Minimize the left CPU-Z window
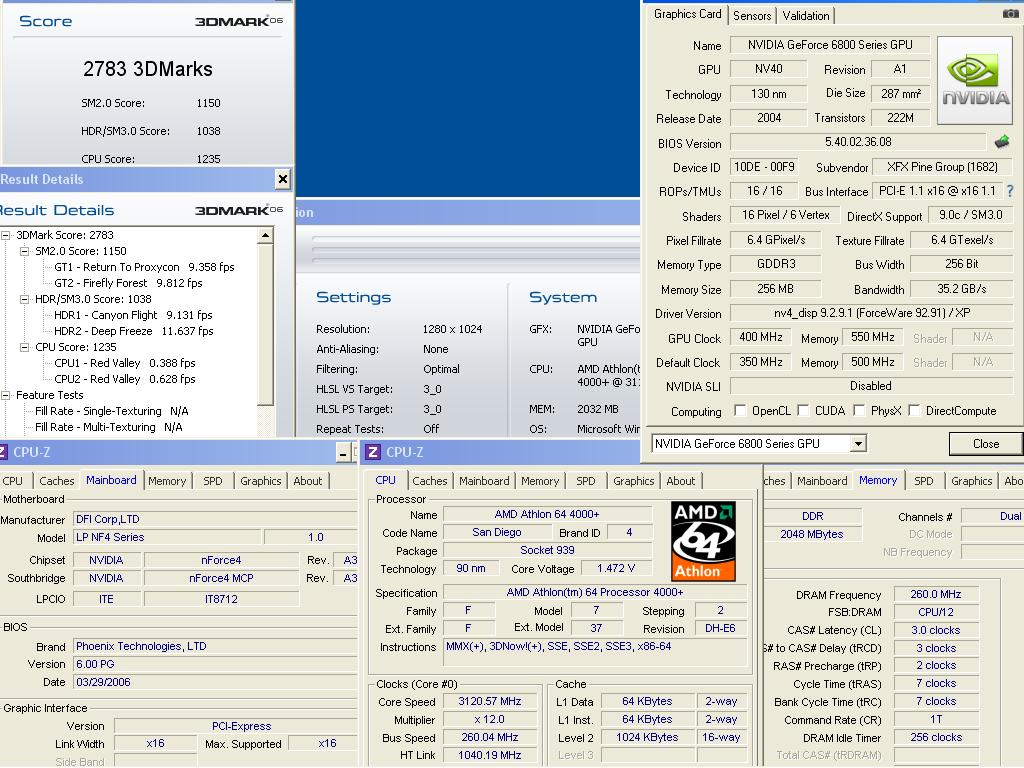This screenshot has height=768, width=1024. click(344, 453)
